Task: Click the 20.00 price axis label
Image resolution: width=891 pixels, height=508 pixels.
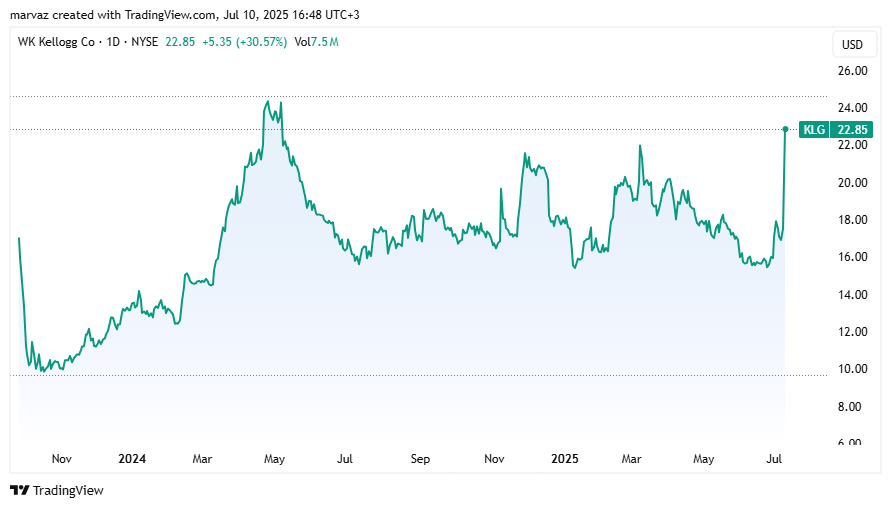Action: 852,182
